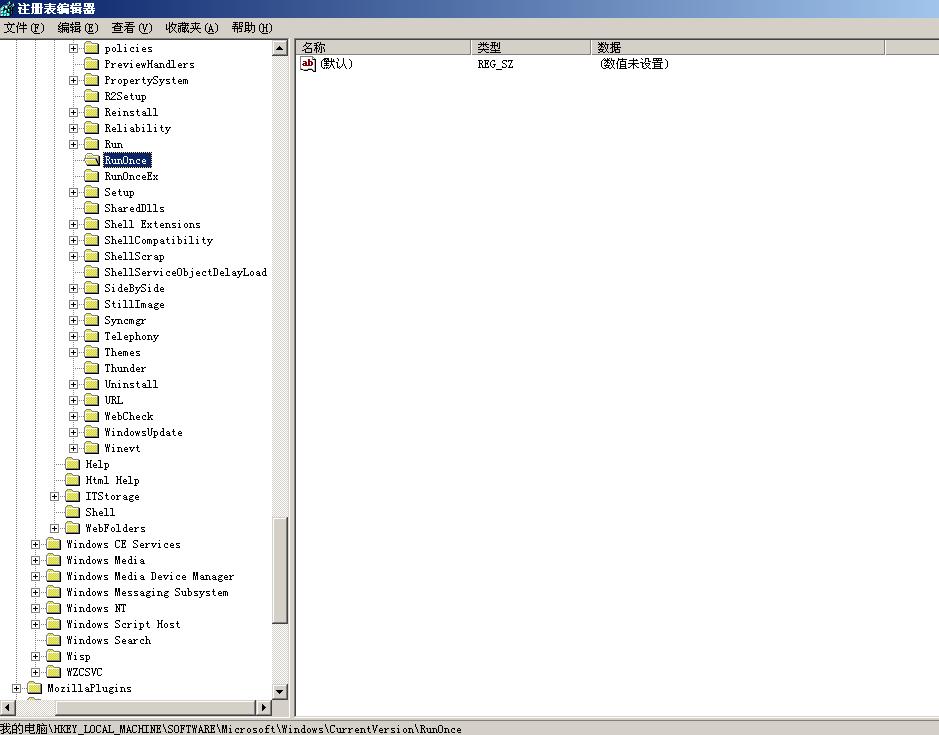The height and width of the screenshot is (735, 939).
Task: Click the open RunOnce folder icon
Action: point(92,160)
